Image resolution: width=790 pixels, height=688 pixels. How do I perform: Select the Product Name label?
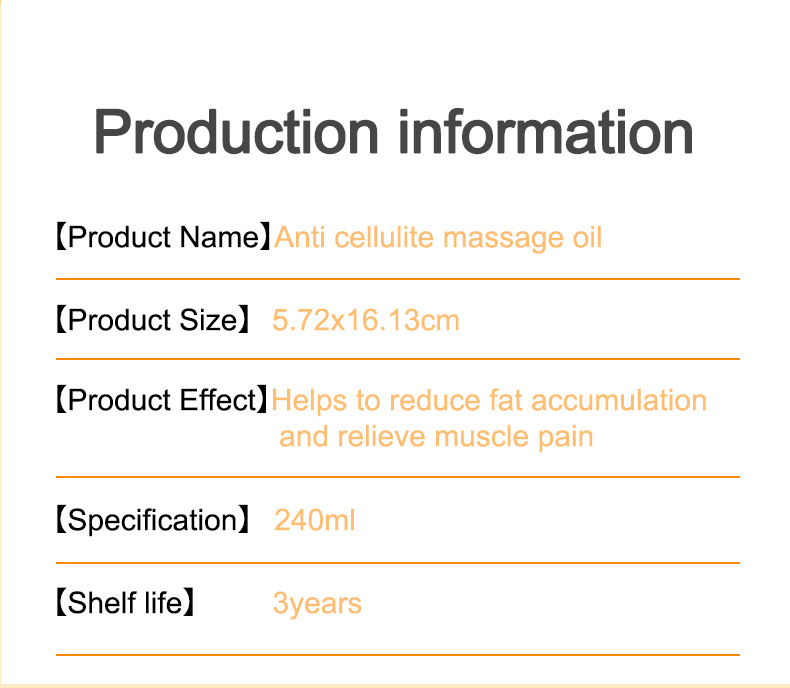coord(162,239)
